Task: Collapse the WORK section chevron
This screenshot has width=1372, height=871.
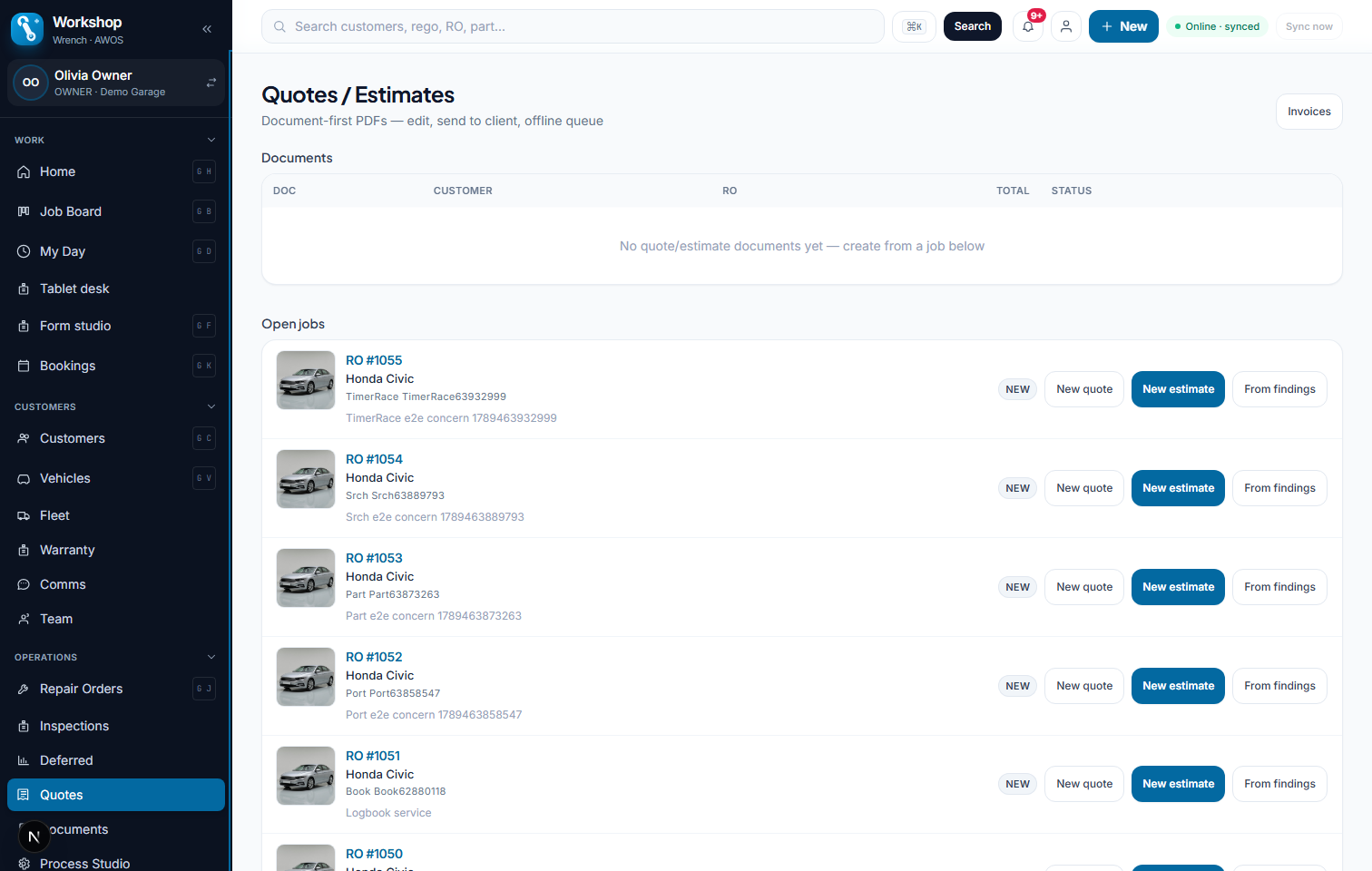Action: [x=211, y=140]
